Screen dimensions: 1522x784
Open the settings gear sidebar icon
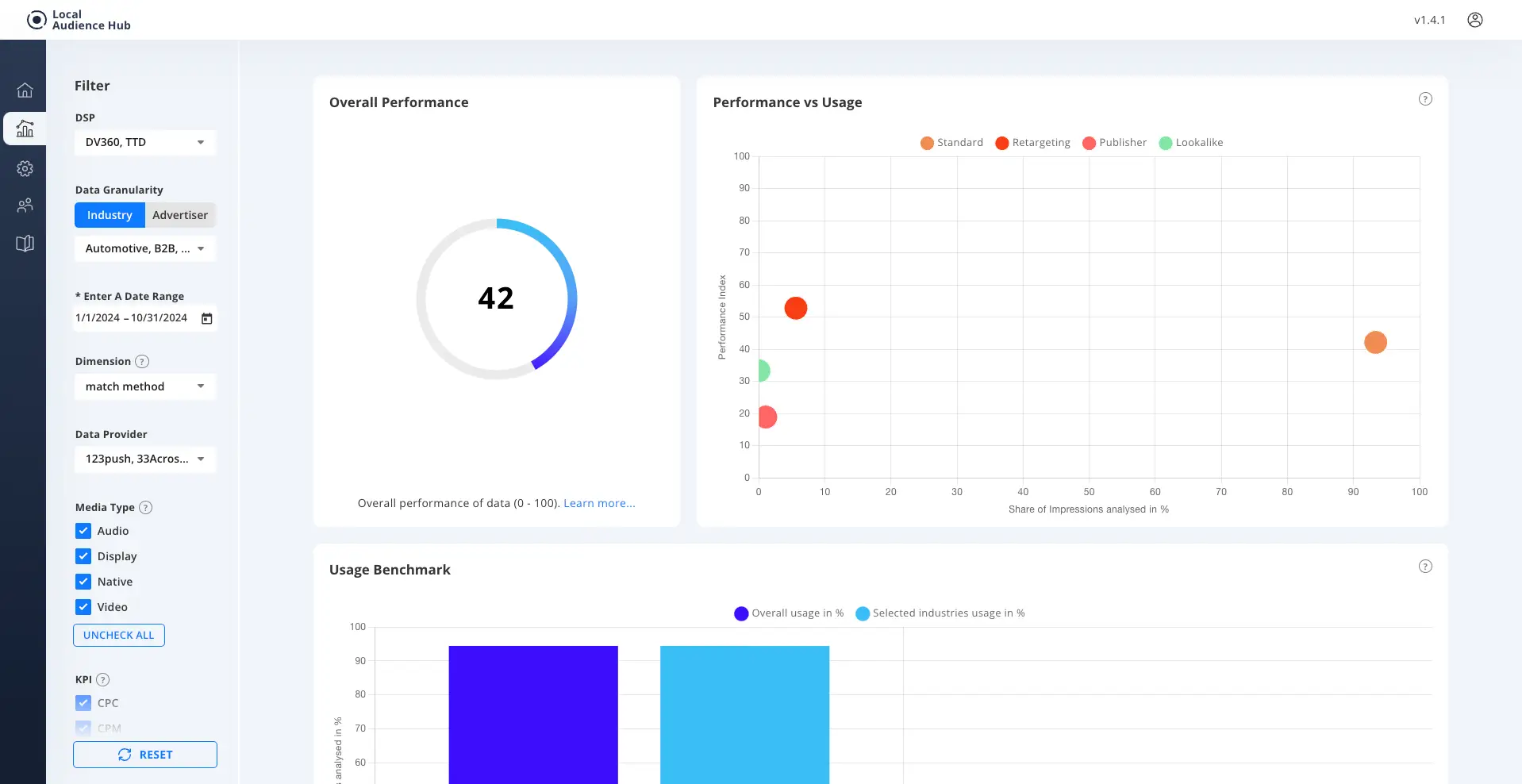pyautogui.click(x=25, y=168)
